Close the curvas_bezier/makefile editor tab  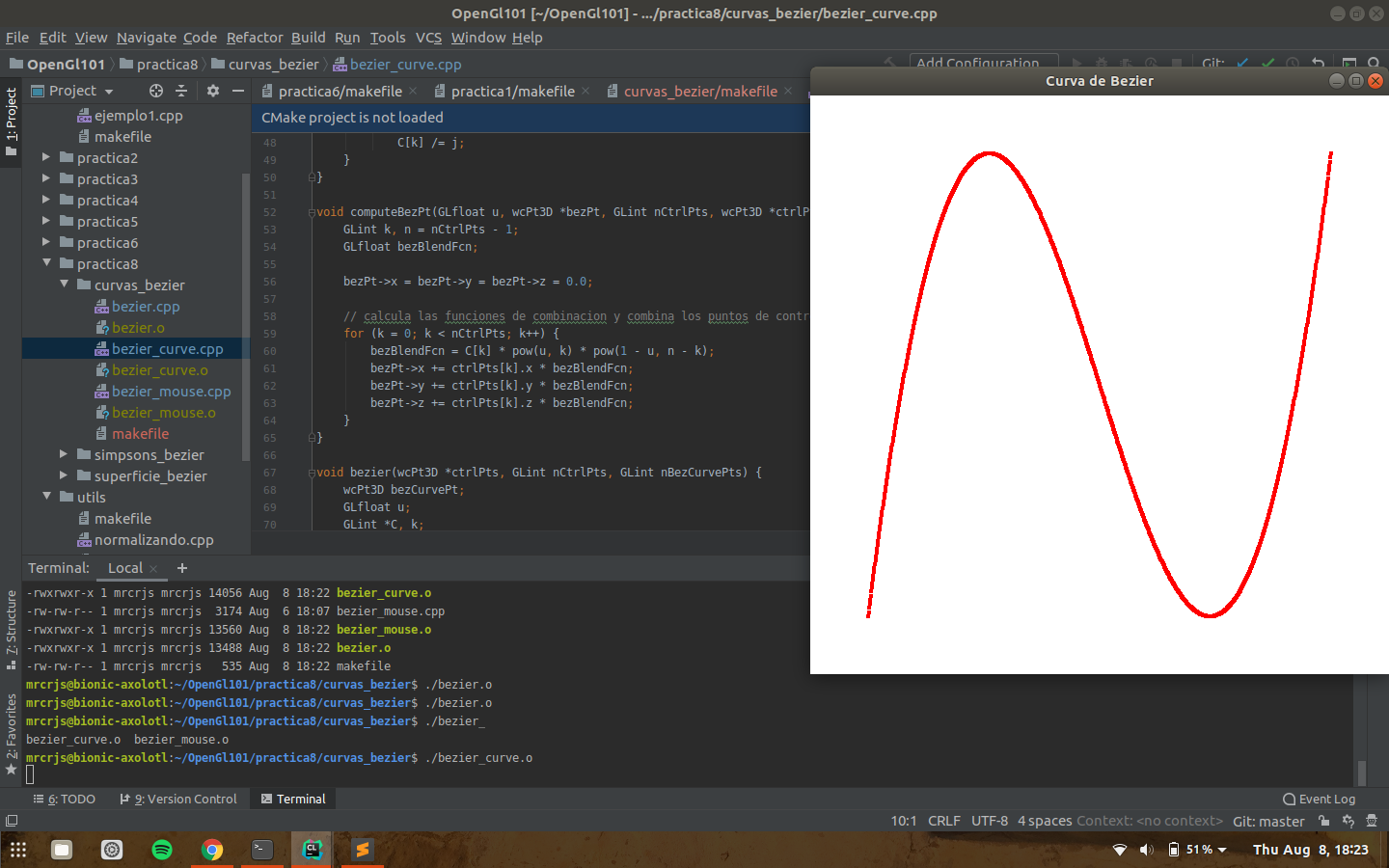coord(788,91)
